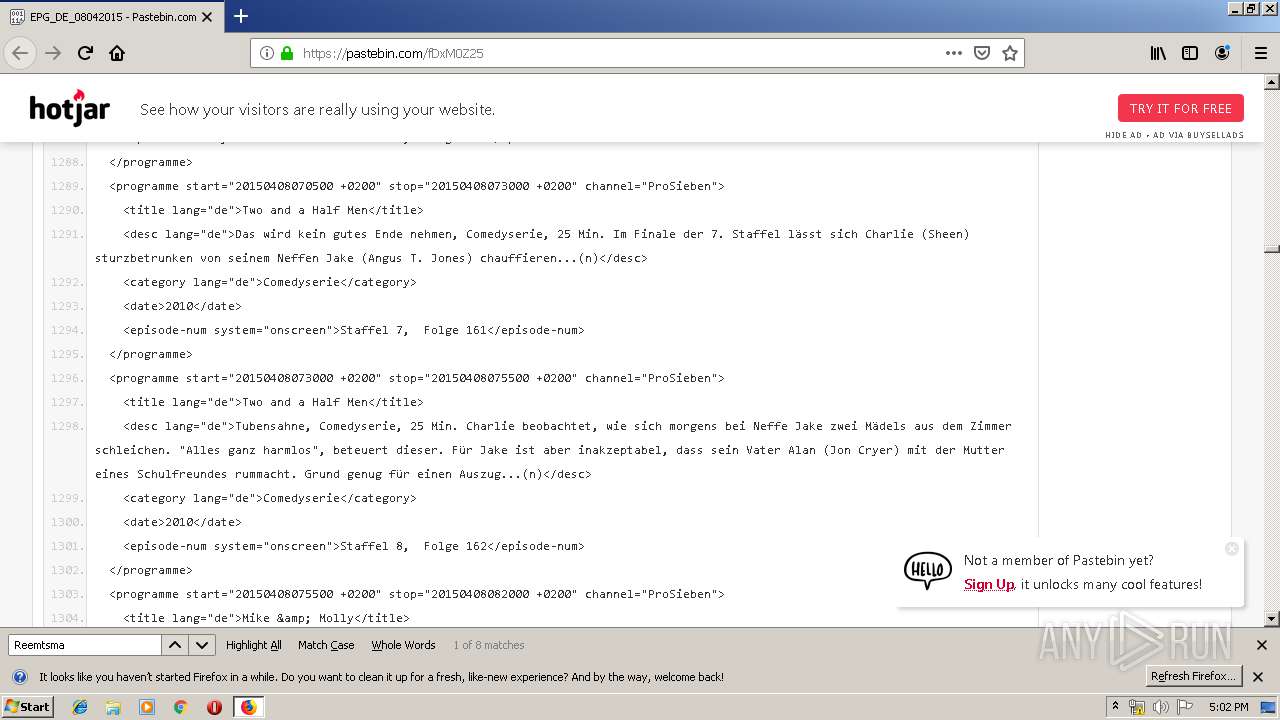Open the AD VIA BUYSELLADS link
This screenshot has height=720, width=1280.
point(1198,135)
